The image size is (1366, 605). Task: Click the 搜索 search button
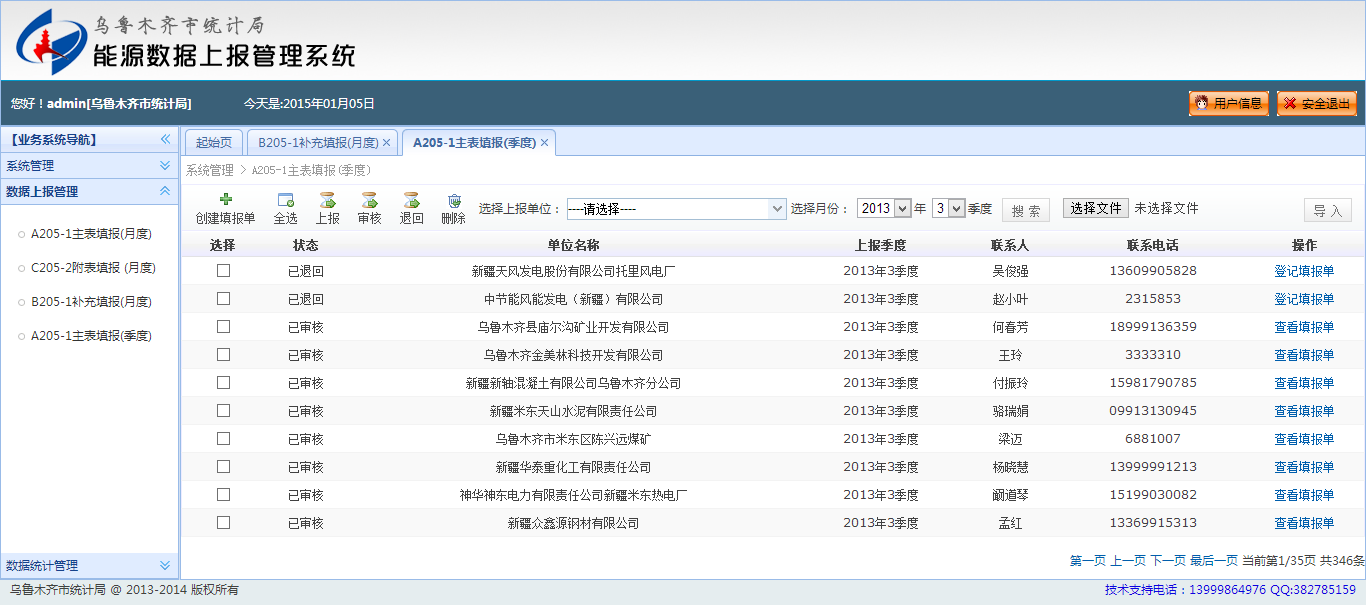click(x=1026, y=211)
